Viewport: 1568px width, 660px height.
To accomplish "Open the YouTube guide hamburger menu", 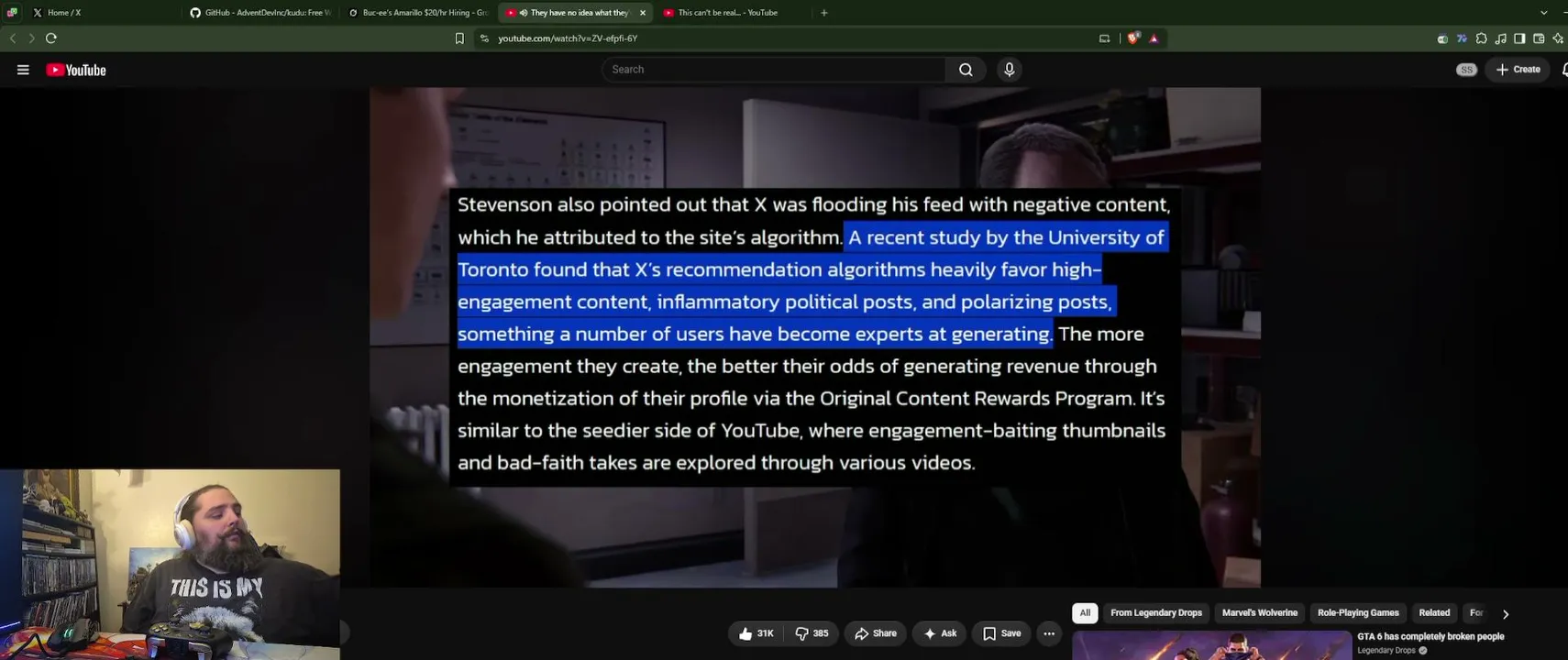I will point(23,70).
